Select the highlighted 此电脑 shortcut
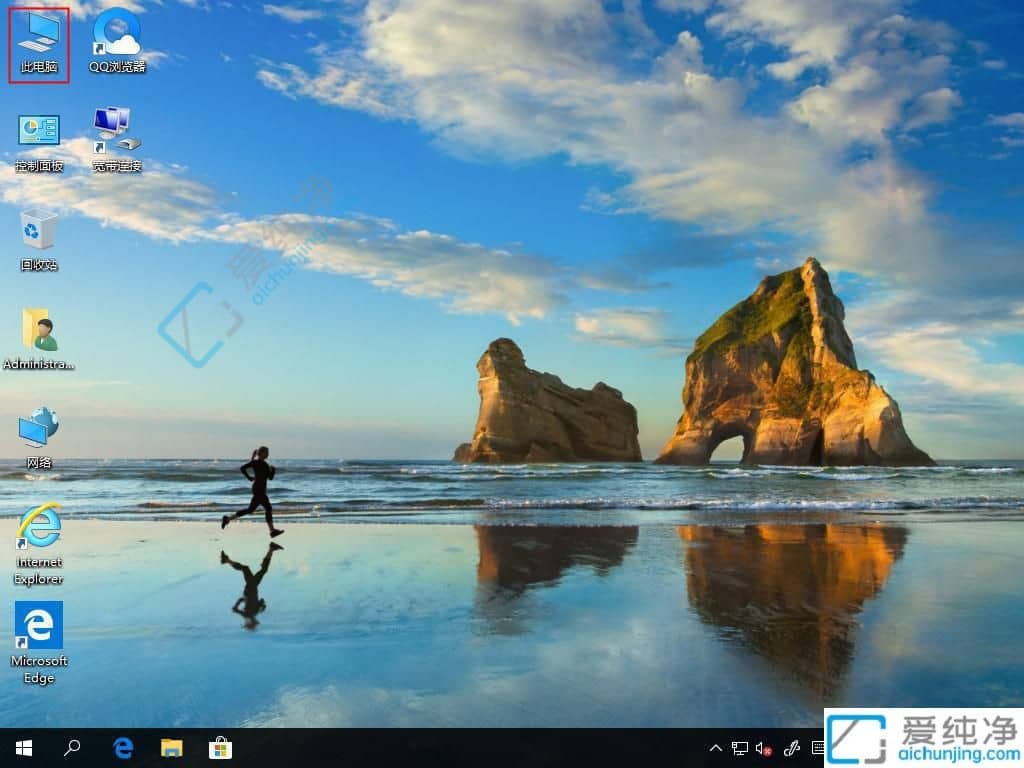This screenshot has height=768, width=1024. [x=38, y=38]
